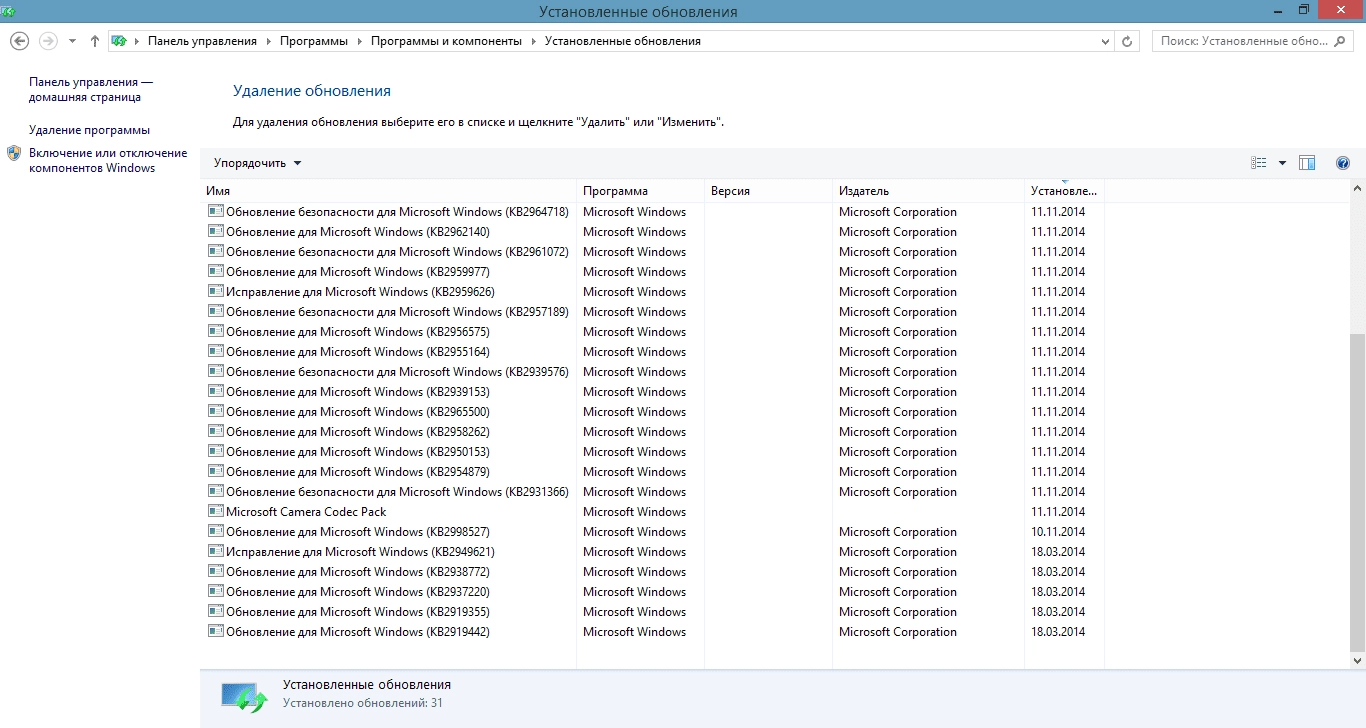Open the recent locations dropdown arrow
This screenshot has height=728, width=1366.
point(72,41)
